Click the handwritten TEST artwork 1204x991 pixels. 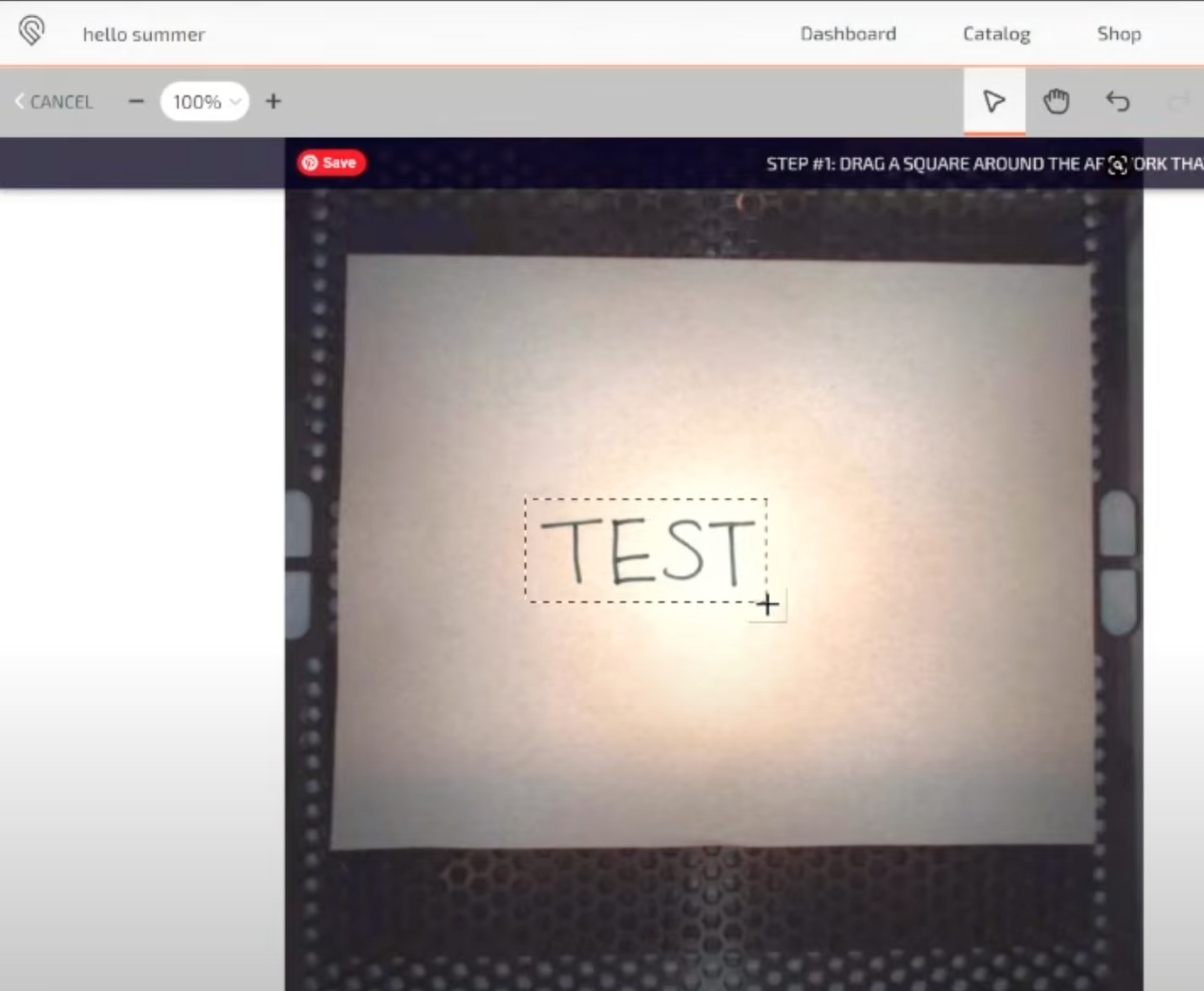647,551
